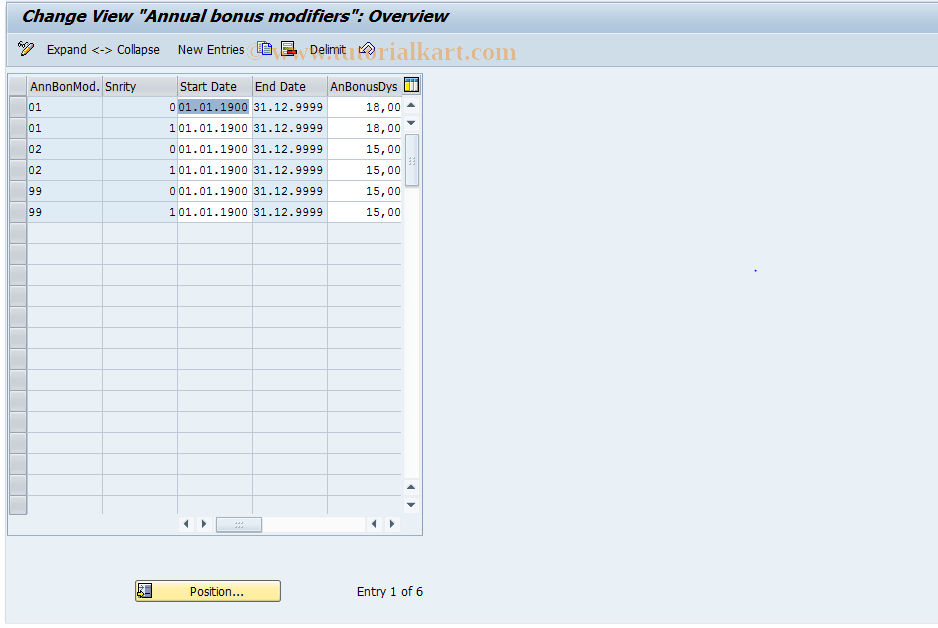Click the vertical scrollbar thumb
The image size is (938, 628).
click(412, 160)
